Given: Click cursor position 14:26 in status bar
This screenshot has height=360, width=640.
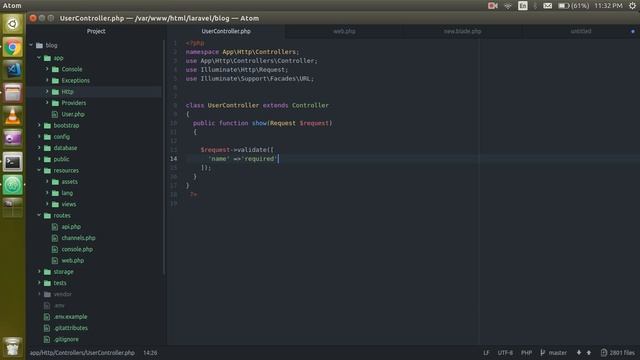Looking at the screenshot, I should pyautogui.click(x=150, y=353).
